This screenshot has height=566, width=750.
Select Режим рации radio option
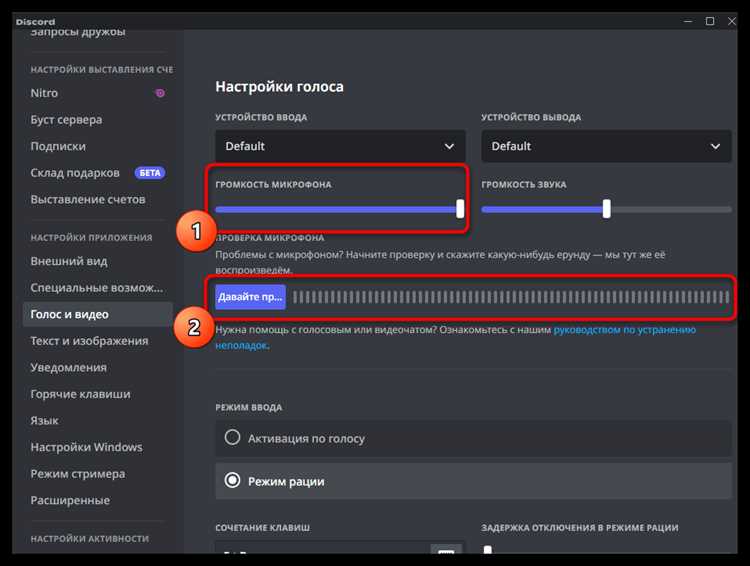pos(473,481)
